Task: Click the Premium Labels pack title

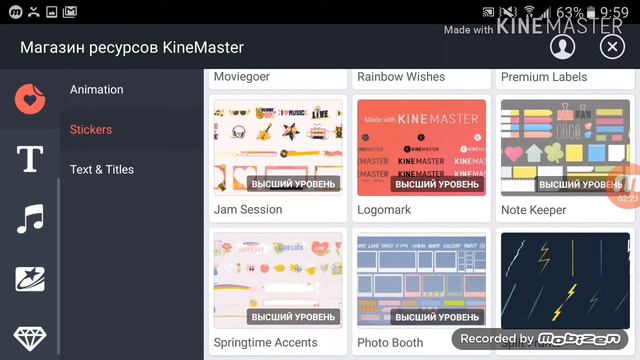Action: click(544, 77)
